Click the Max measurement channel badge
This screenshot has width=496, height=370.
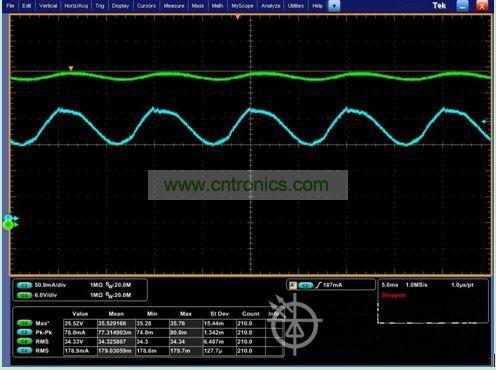click(x=24, y=323)
